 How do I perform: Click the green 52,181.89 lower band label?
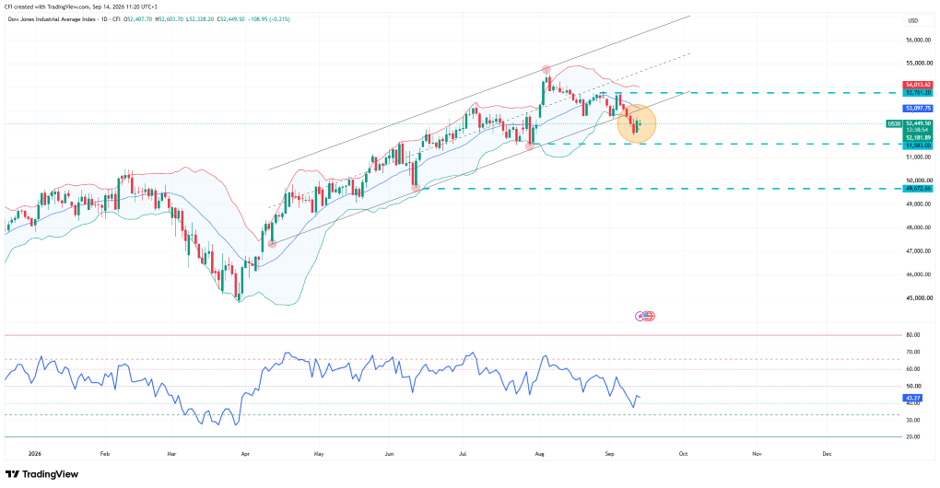point(918,138)
